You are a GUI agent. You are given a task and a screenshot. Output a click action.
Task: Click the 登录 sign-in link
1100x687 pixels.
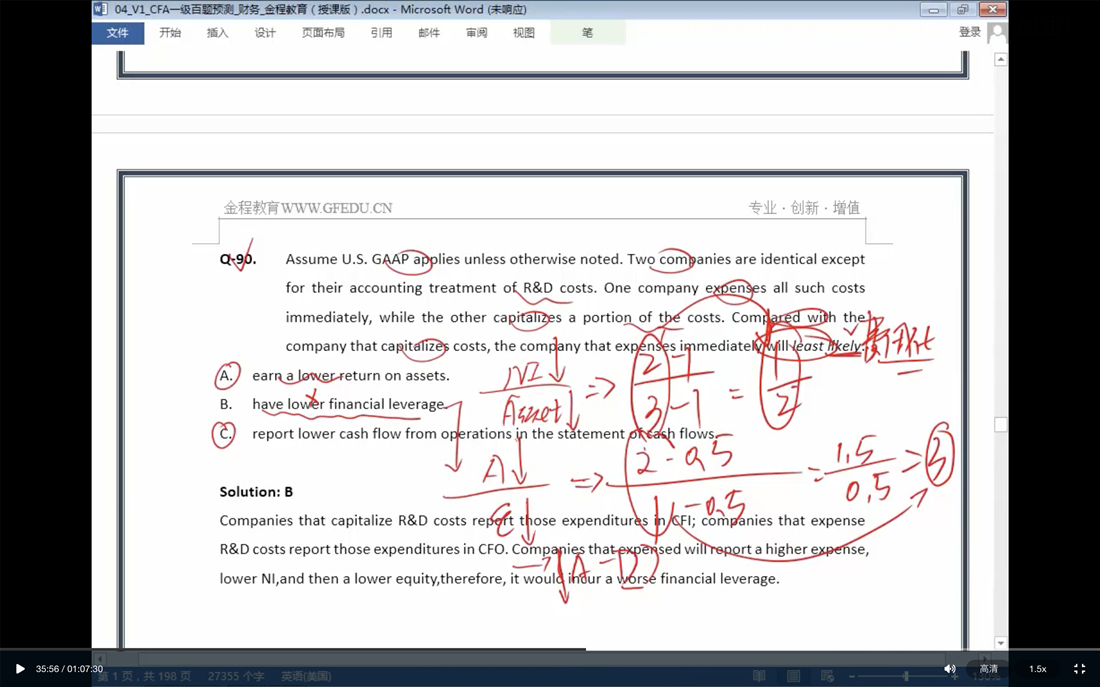tap(970, 32)
